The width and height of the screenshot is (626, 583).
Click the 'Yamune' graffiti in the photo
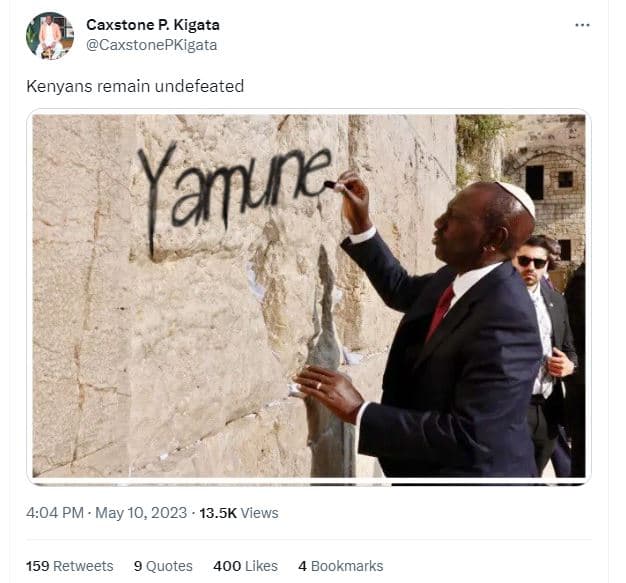pyautogui.click(x=235, y=192)
